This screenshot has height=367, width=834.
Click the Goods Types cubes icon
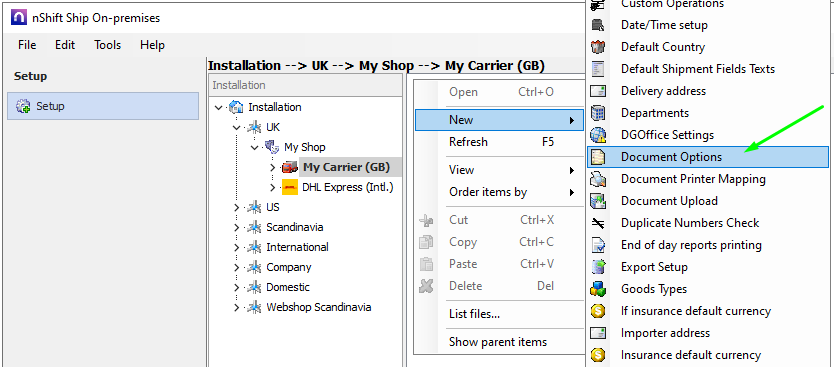click(x=598, y=289)
